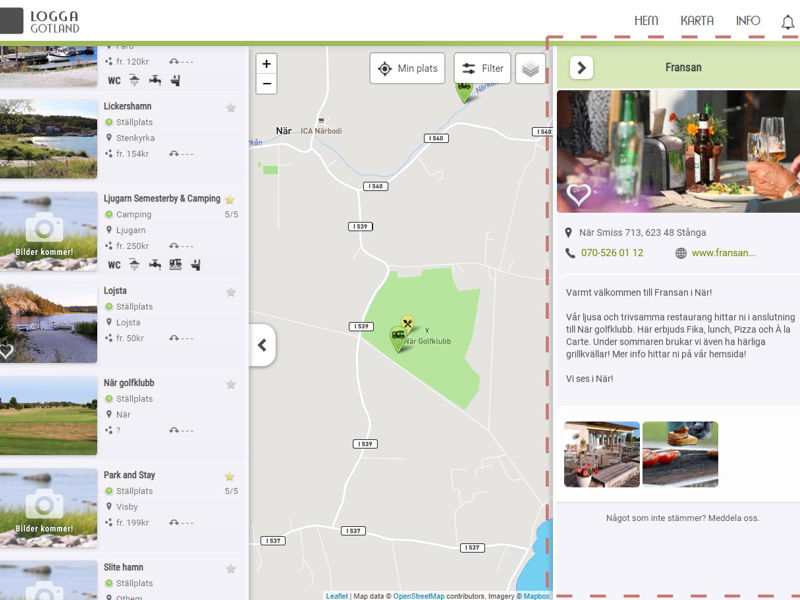Open Slite hamn list entry title
The width and height of the screenshot is (800, 600).
click(x=123, y=567)
